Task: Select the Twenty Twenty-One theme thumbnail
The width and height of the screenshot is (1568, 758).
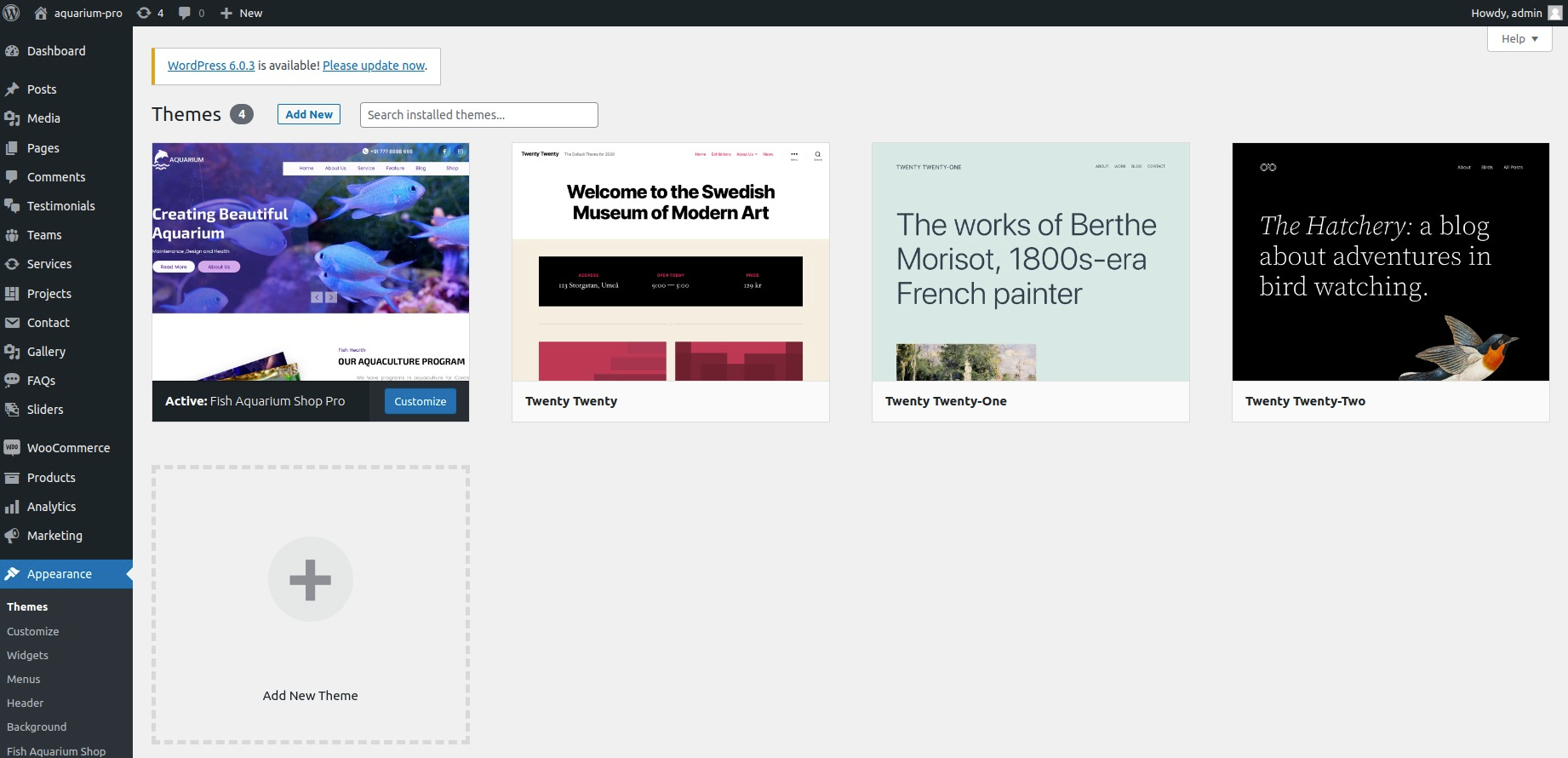Action: (x=1031, y=261)
